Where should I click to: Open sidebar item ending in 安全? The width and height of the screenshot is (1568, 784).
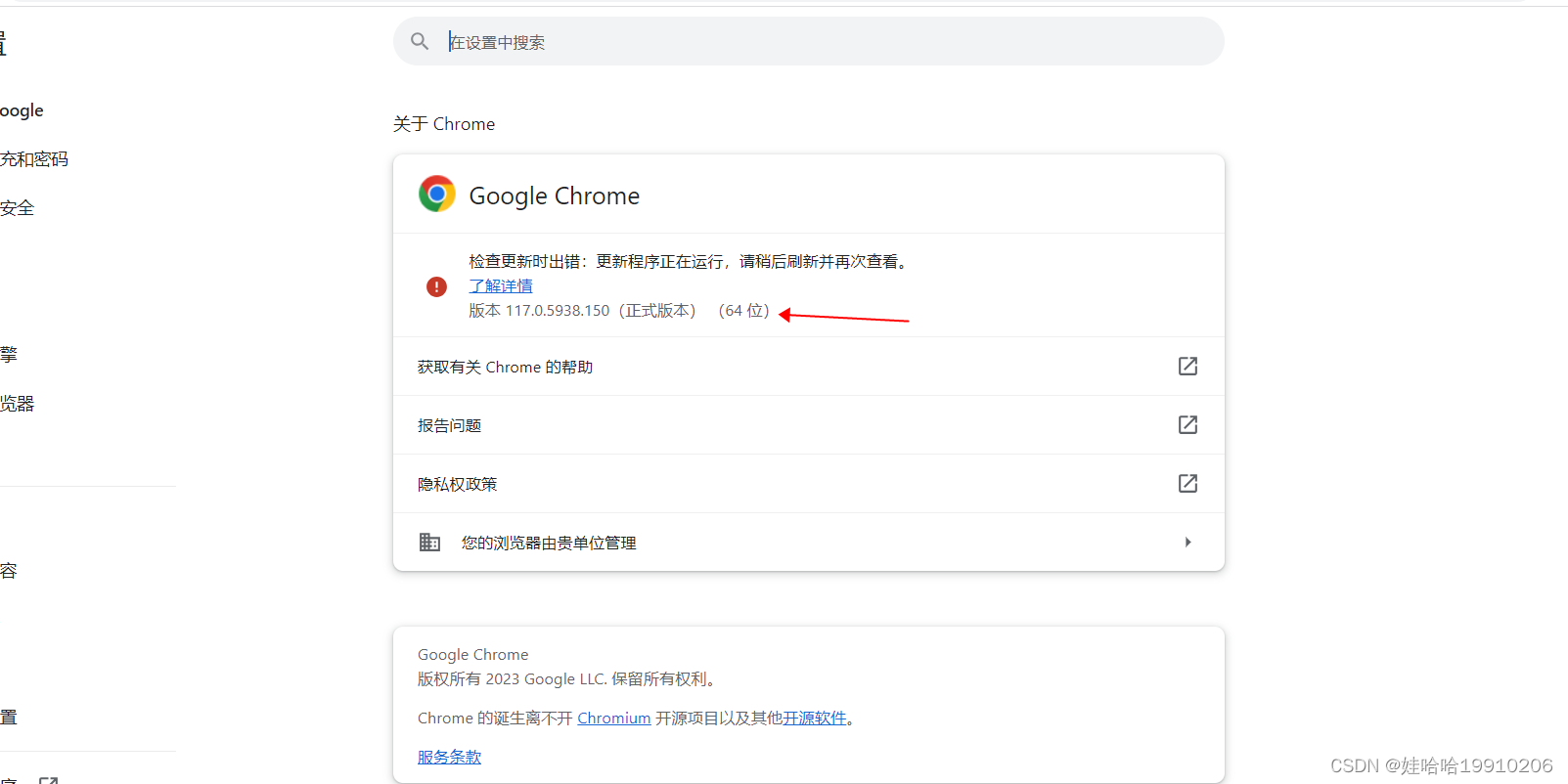(17, 208)
